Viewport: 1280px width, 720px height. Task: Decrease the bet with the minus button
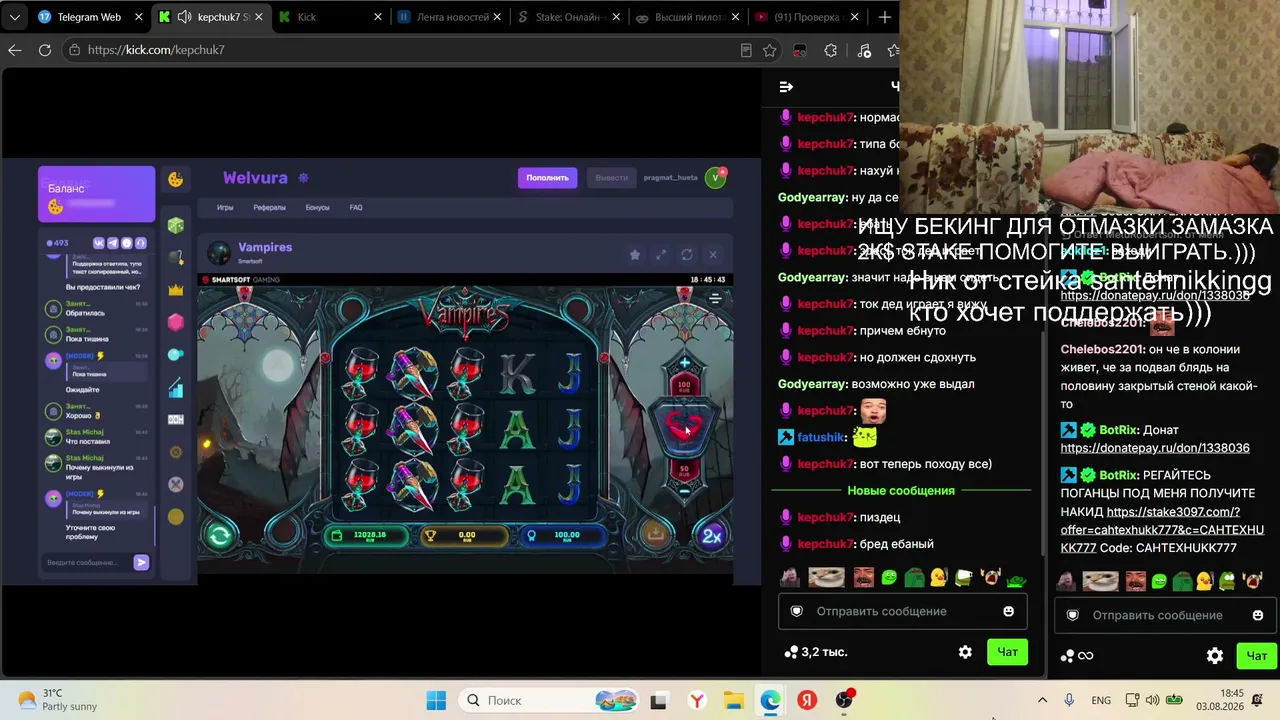click(x=684, y=491)
